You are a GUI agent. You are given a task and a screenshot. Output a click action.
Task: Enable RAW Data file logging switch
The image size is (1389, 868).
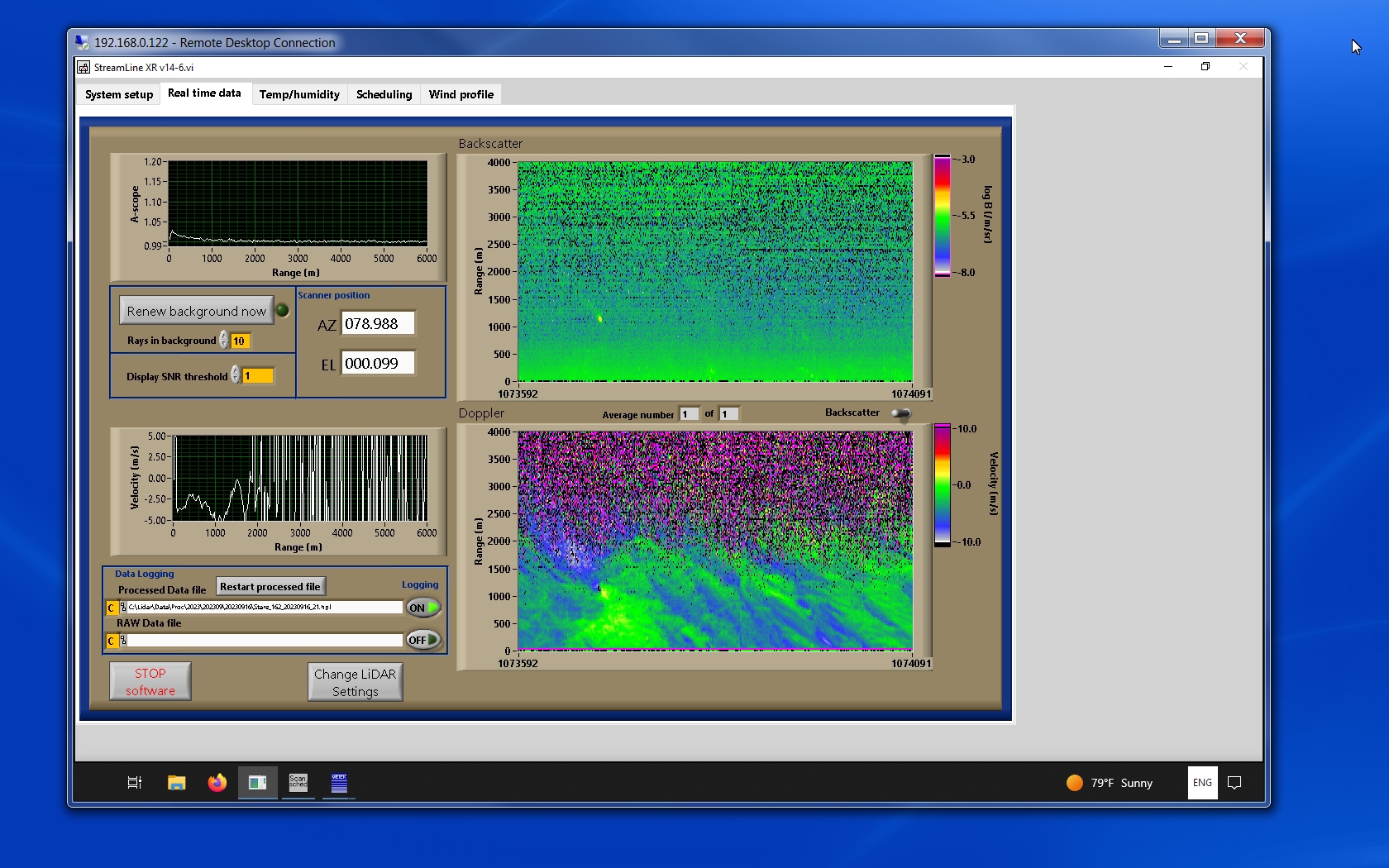click(x=422, y=640)
